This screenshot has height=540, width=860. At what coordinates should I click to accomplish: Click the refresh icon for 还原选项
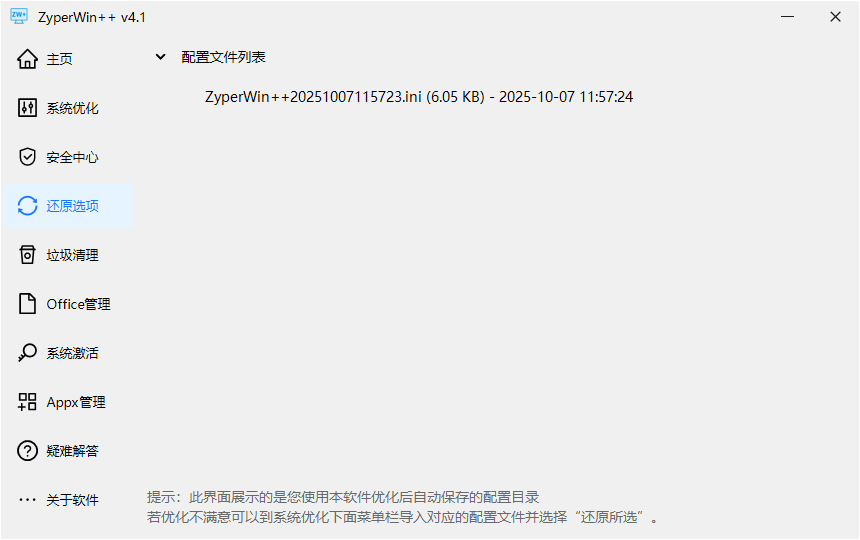point(27,206)
